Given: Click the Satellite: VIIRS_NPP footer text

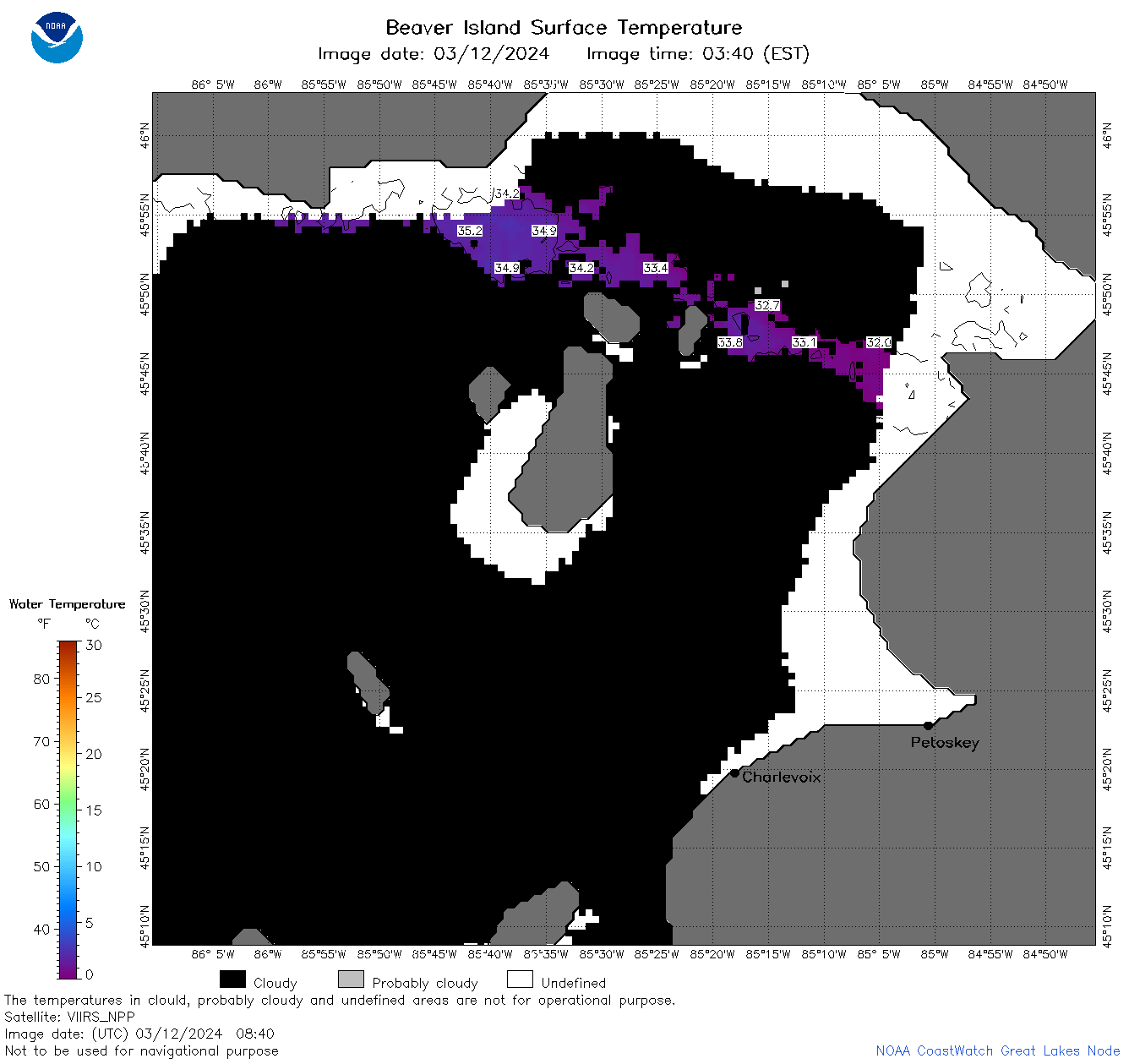Looking at the screenshot, I should tap(69, 1017).
